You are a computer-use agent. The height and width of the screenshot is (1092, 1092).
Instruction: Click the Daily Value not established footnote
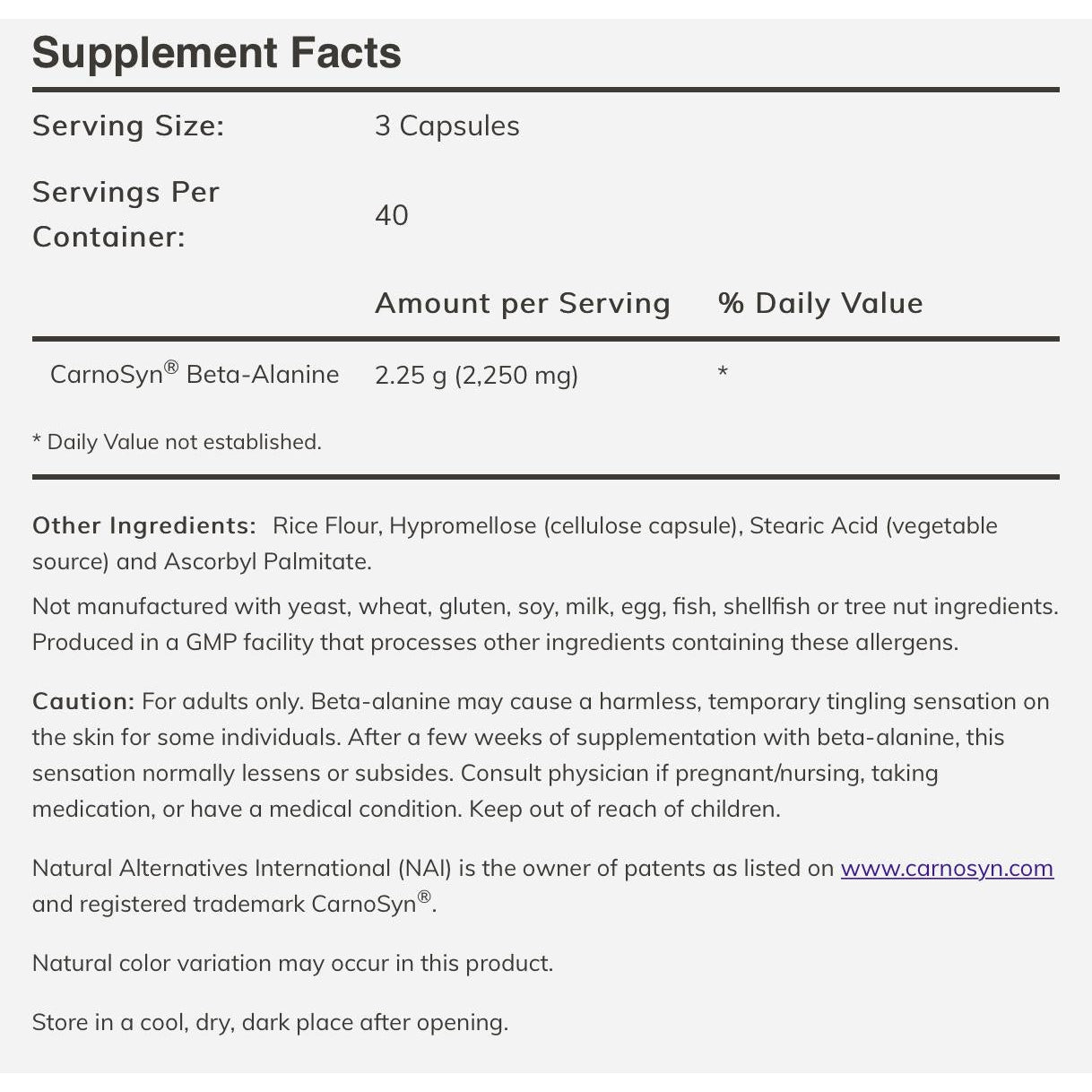(177, 442)
